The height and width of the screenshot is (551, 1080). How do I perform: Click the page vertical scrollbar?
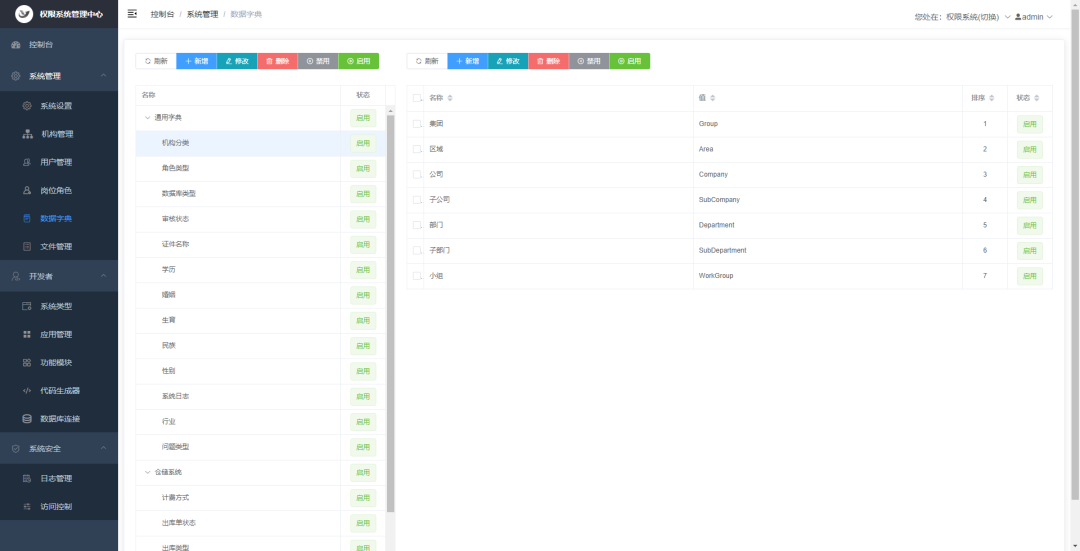point(1076,255)
